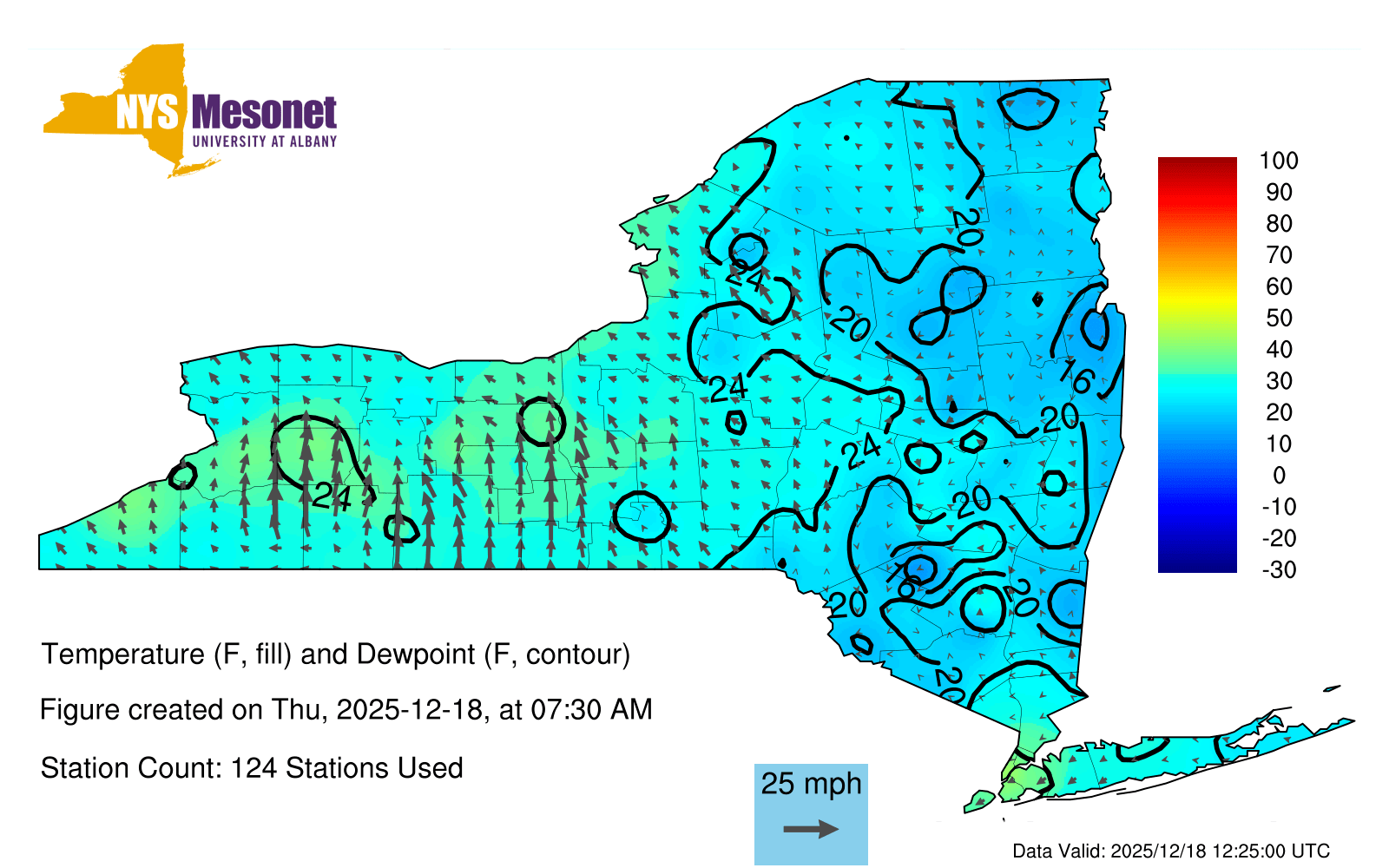Click the "Station Count: 124 Stations Used" text
The width and height of the screenshot is (1389, 868).
[252, 768]
